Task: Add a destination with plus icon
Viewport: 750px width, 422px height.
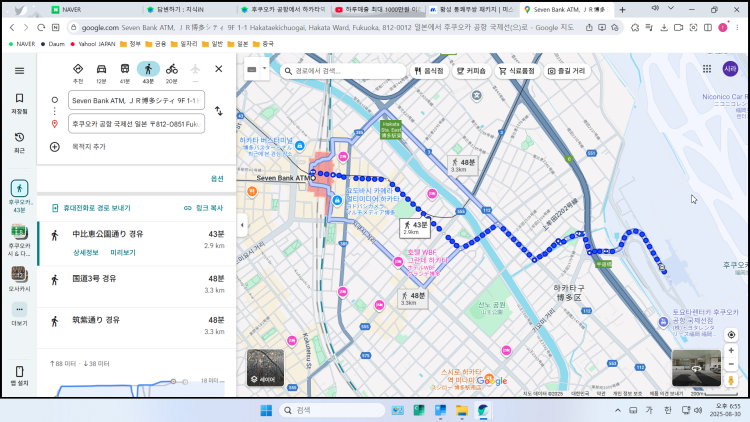Action: point(55,146)
